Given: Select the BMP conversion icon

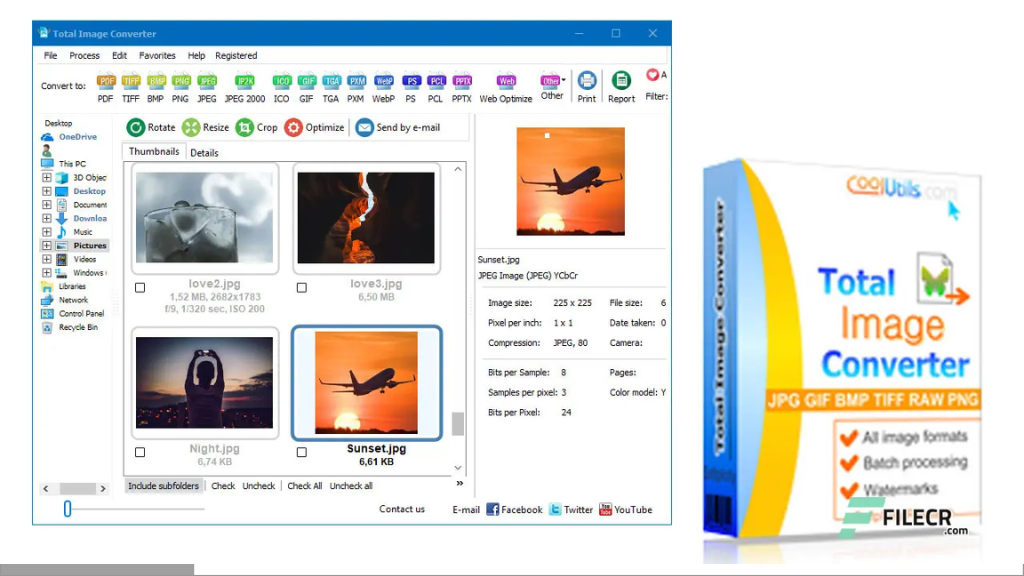Looking at the screenshot, I should pyautogui.click(x=155, y=82).
